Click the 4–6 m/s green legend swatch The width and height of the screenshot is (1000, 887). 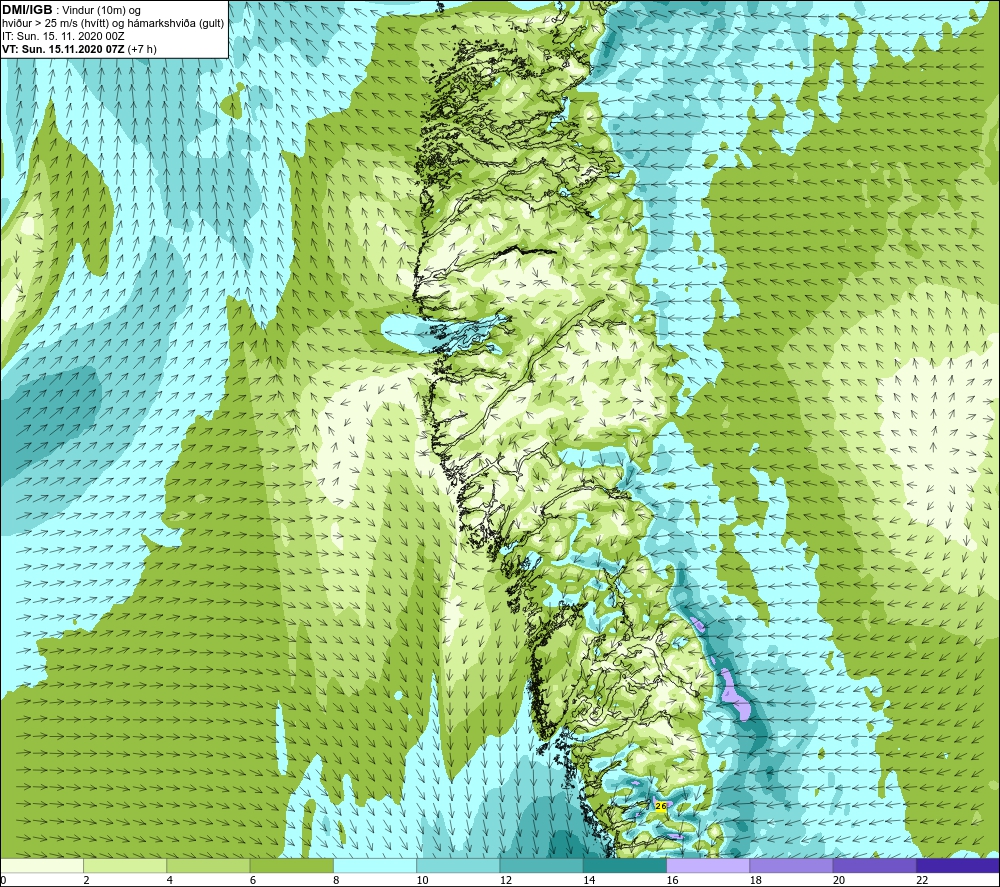pos(209,865)
